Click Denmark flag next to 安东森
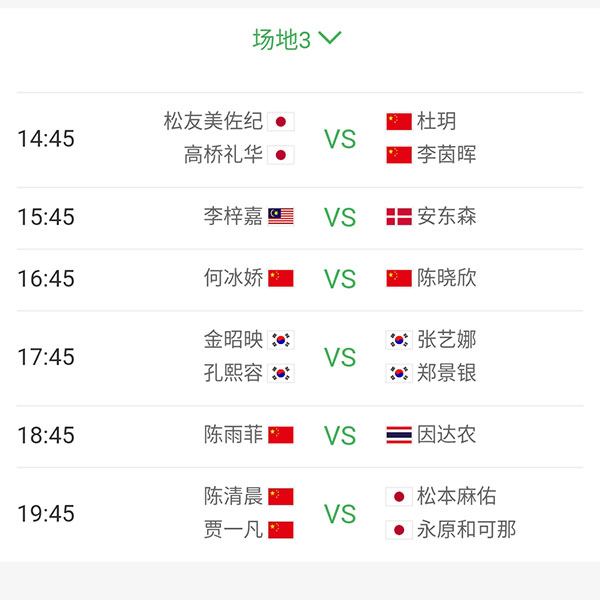Viewport: 600px width, 600px height. tap(399, 217)
